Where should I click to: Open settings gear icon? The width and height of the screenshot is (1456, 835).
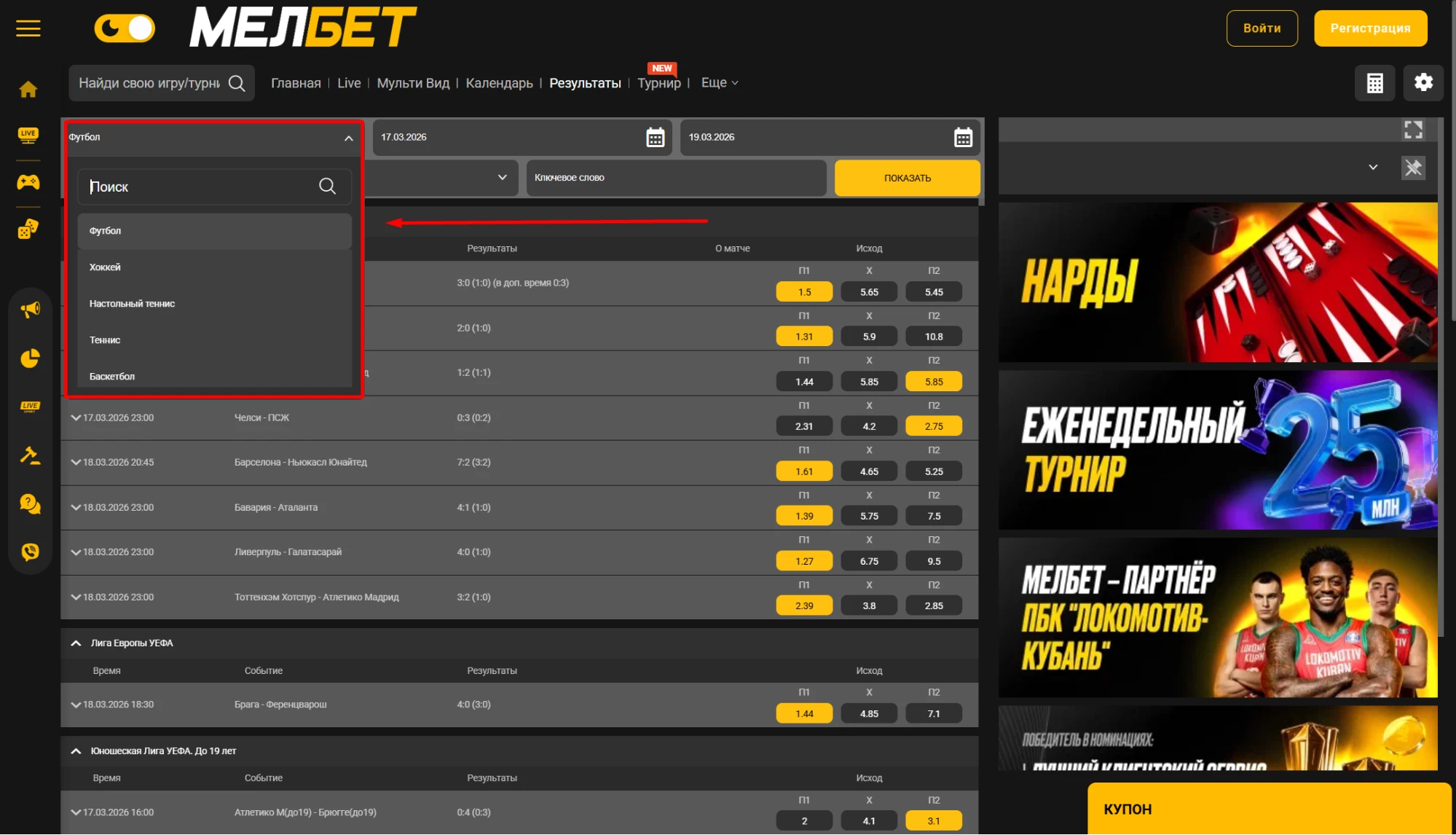[1423, 82]
